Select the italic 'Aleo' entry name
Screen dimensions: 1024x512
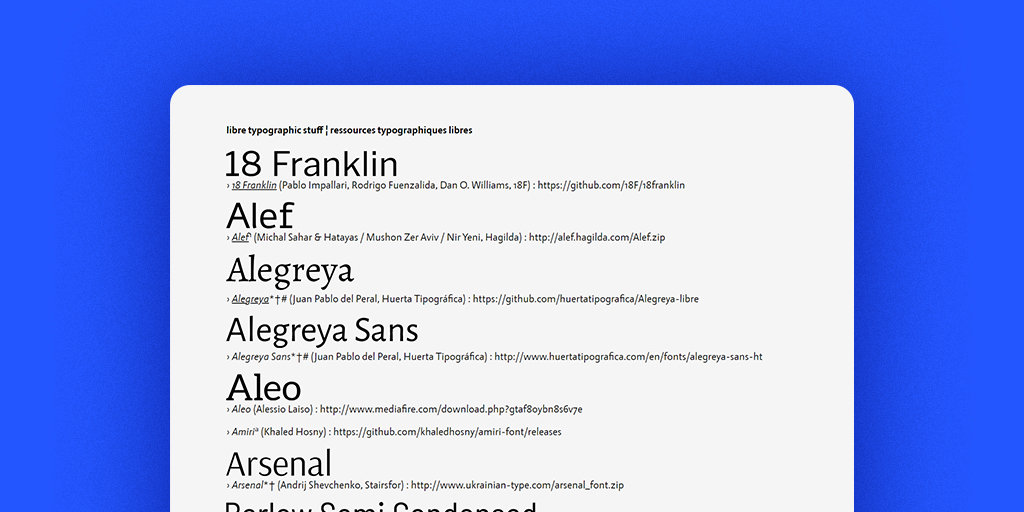[x=241, y=409]
